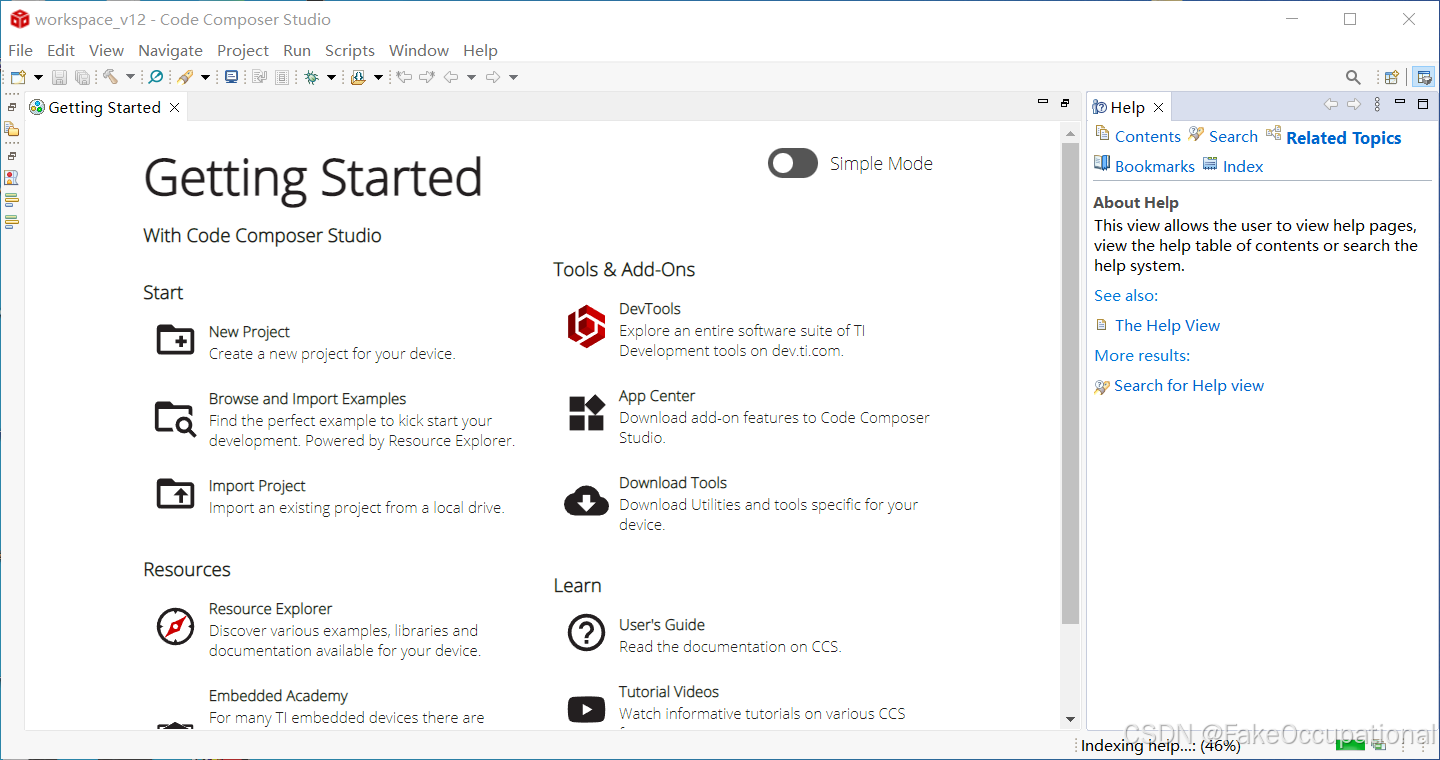Screen dimensions: 1440x760
Task: Click the previous edit location icon
Action: tap(404, 77)
